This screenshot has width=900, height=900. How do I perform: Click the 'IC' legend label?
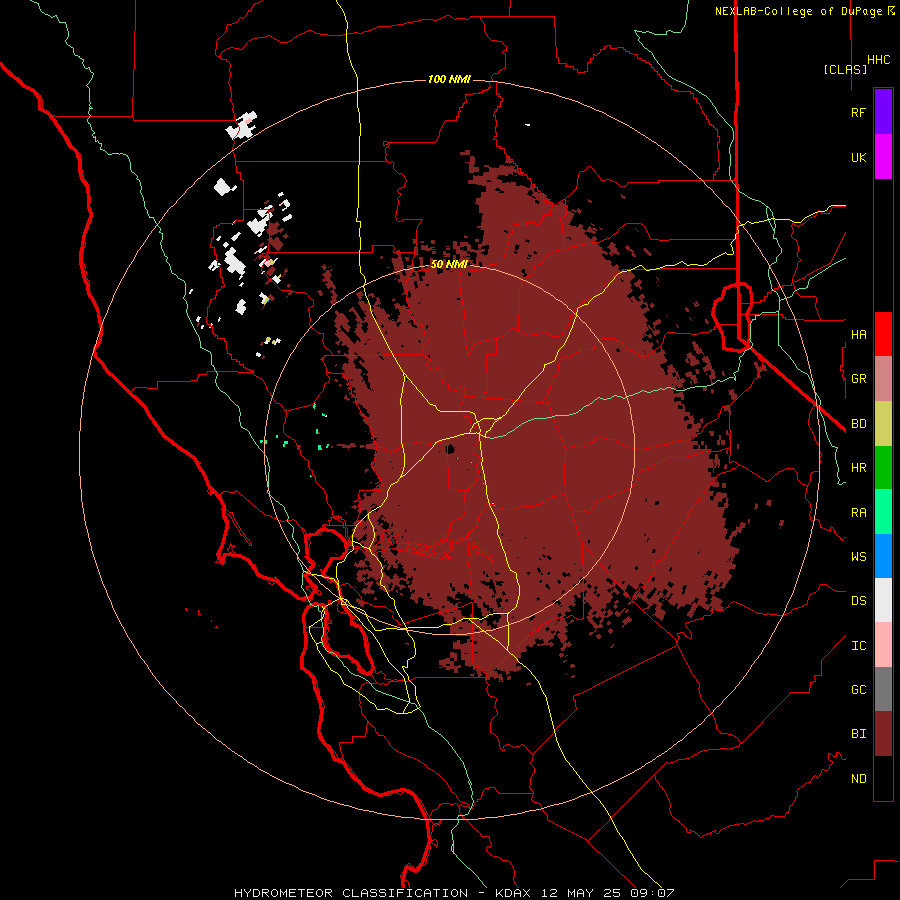[858, 646]
